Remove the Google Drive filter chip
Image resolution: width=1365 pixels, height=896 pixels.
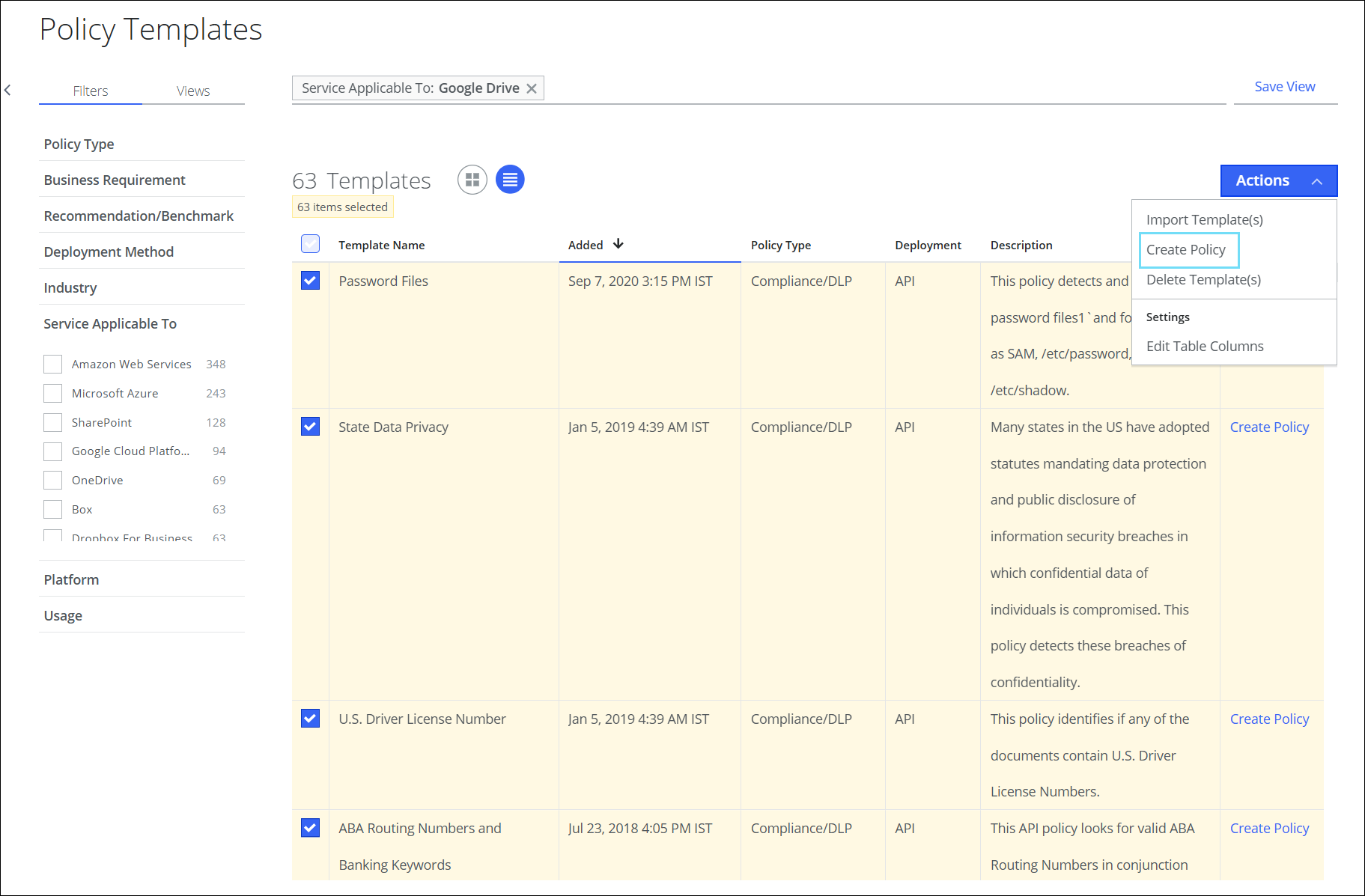click(532, 88)
